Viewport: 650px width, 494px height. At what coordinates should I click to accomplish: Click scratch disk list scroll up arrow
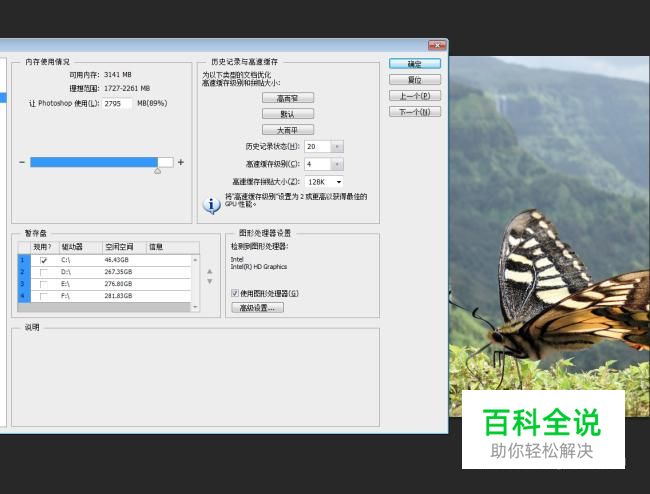[x=195, y=260]
